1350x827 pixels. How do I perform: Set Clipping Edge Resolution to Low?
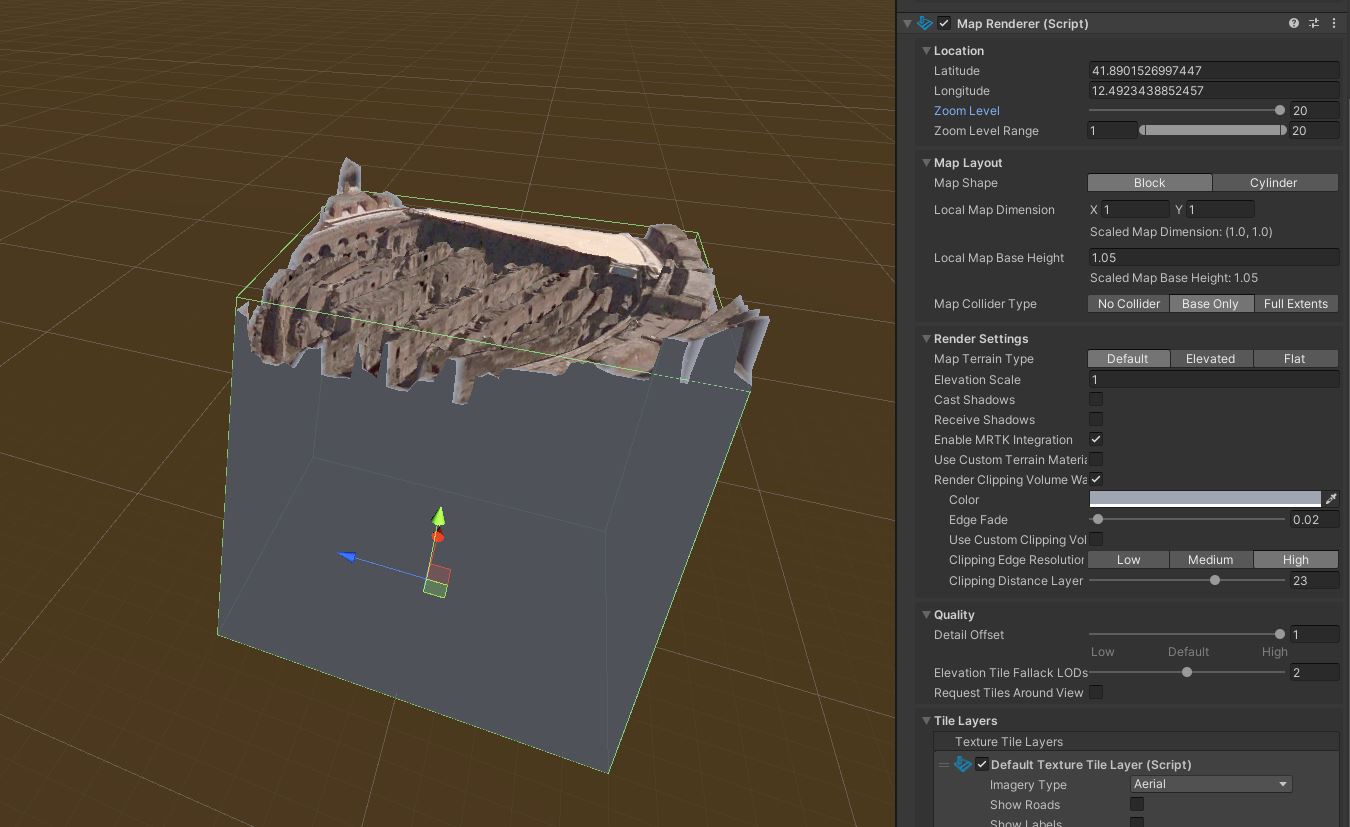coord(1128,559)
